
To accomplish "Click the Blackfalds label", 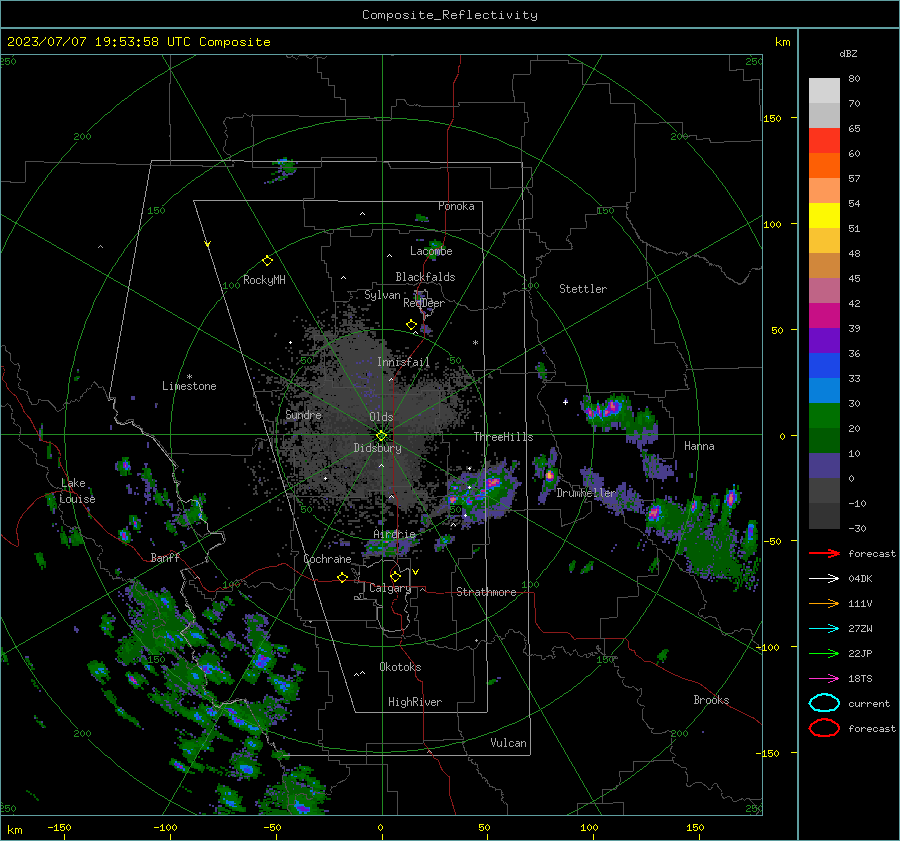I will coord(425,277).
